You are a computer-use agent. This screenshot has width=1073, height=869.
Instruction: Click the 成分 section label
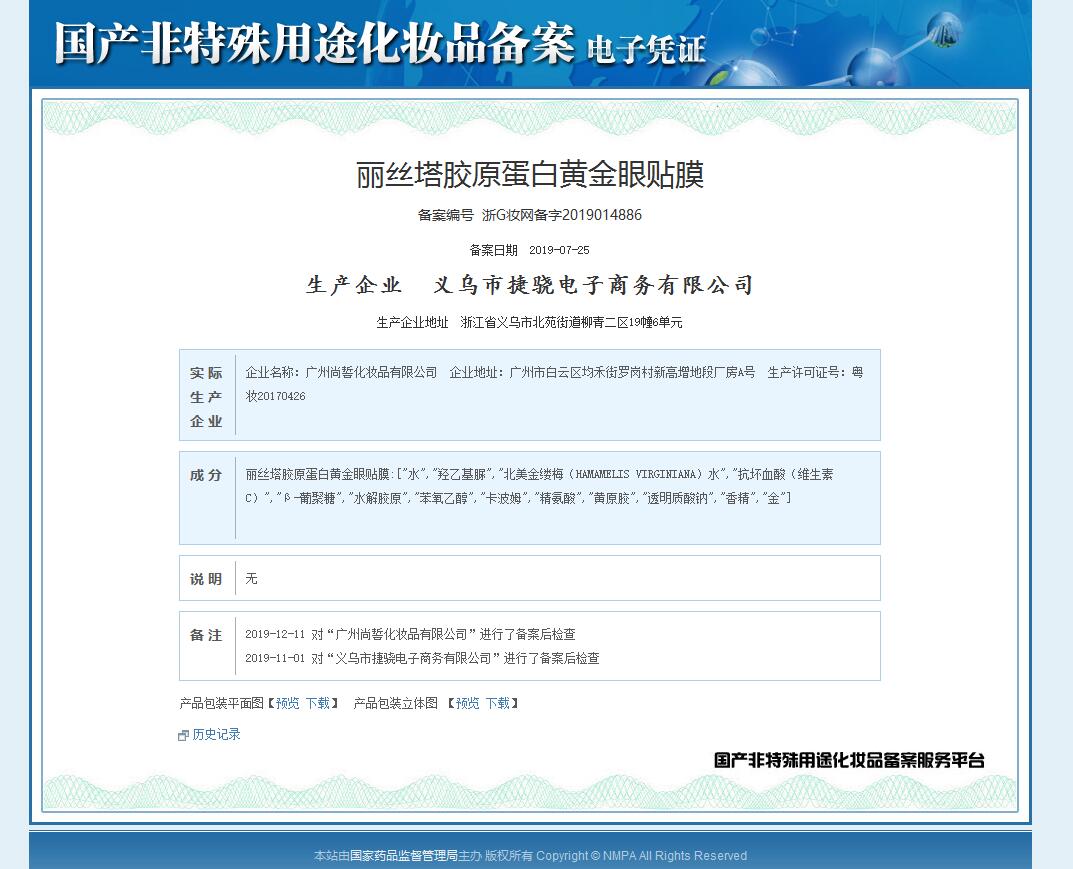(206, 475)
